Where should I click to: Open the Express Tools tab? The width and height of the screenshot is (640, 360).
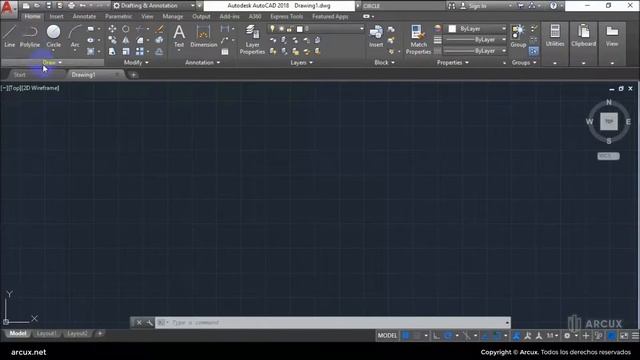coord(287,16)
